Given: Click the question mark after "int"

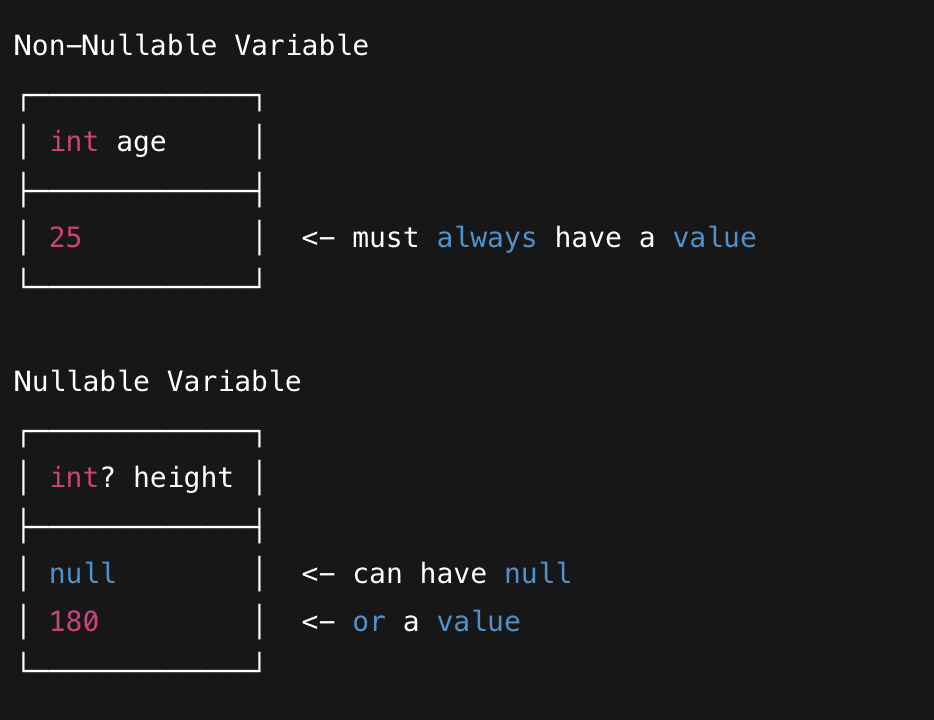Looking at the screenshot, I should [108, 478].
